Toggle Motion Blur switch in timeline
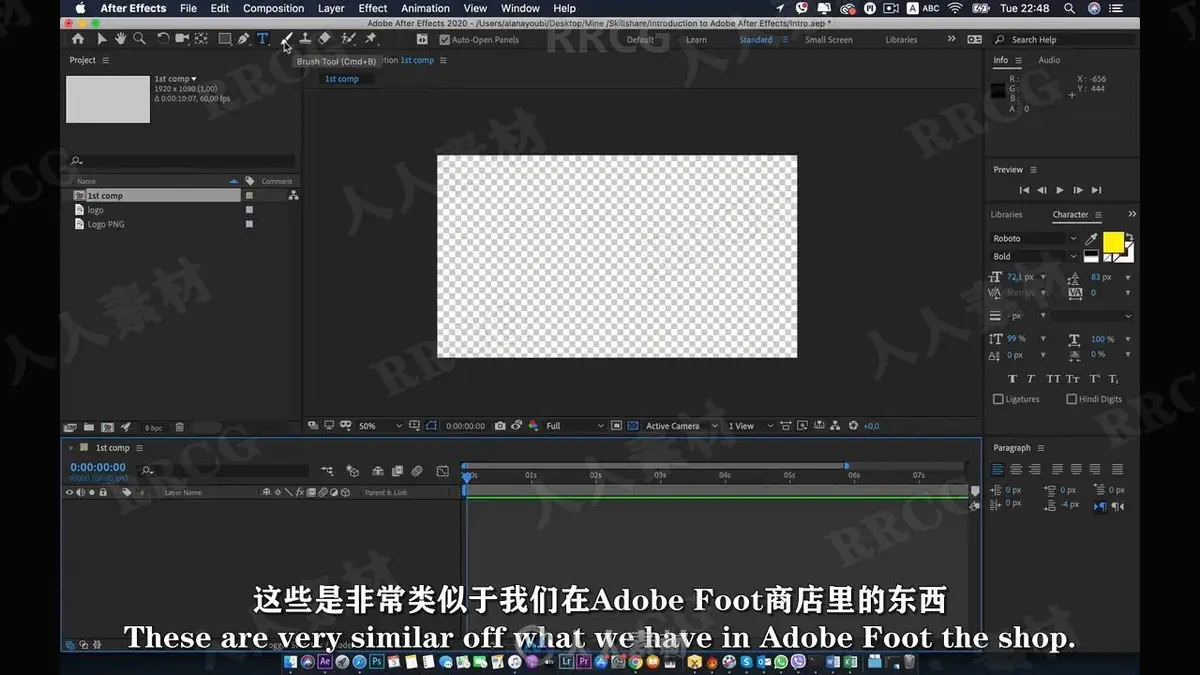Image resolution: width=1200 pixels, height=675 pixels. click(417, 470)
